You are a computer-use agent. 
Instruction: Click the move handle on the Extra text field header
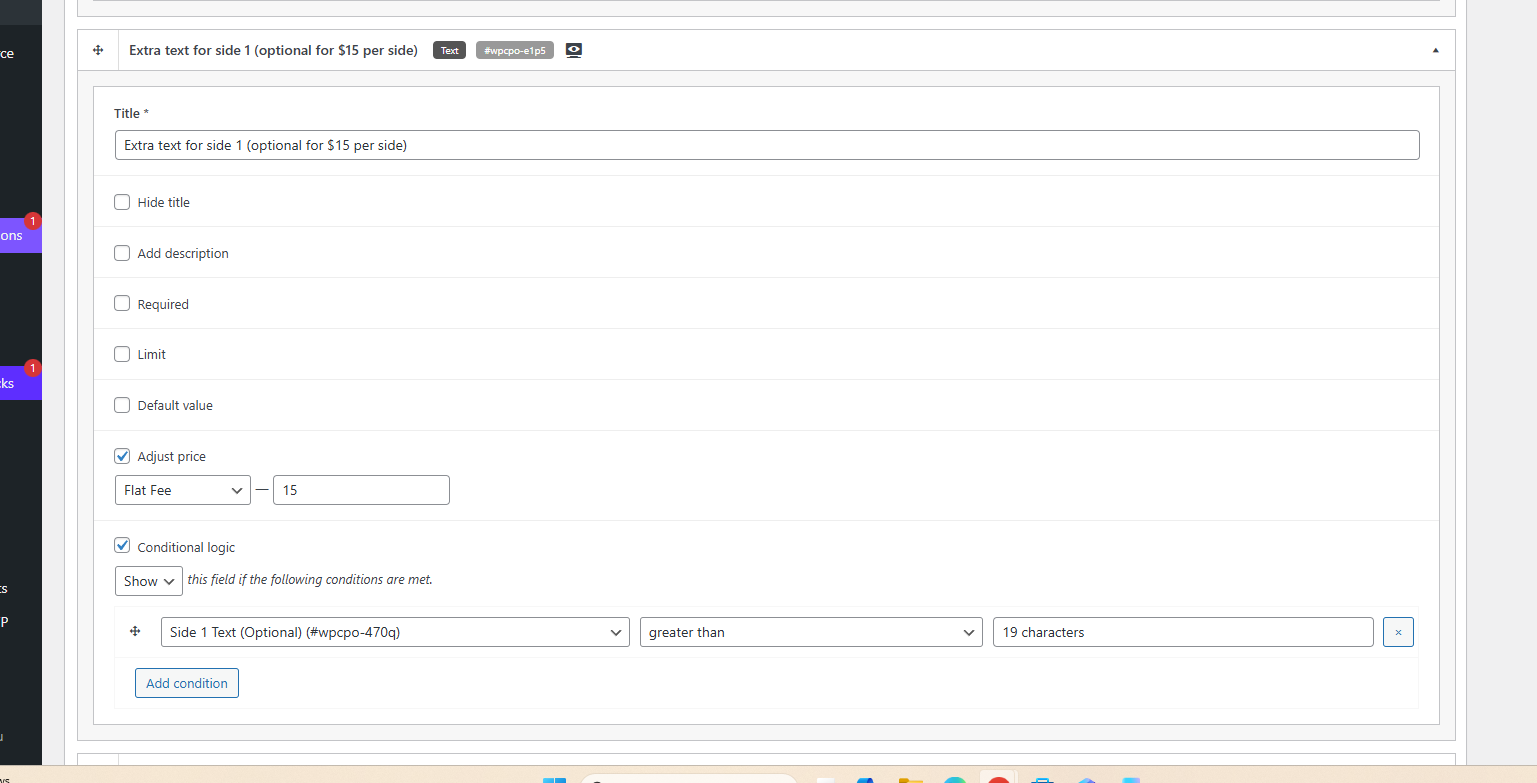click(98, 50)
